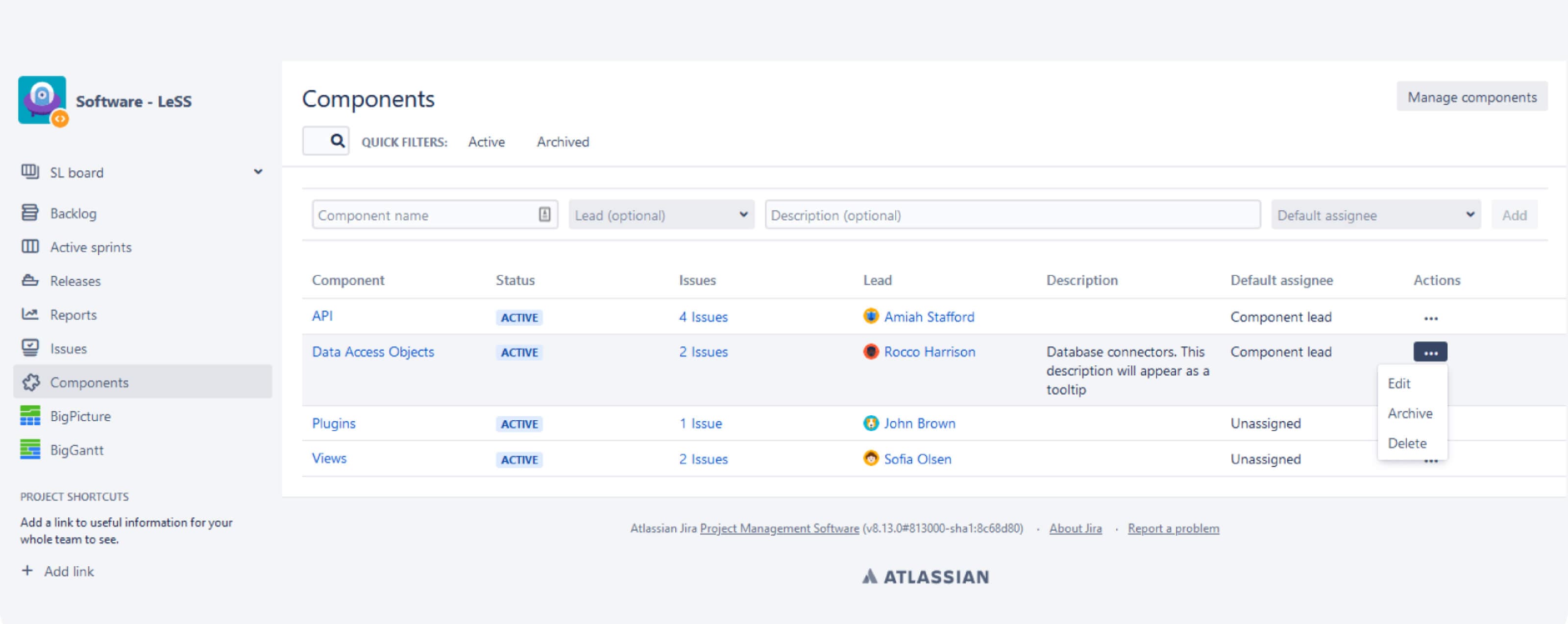Click the Active sprints board icon

pos(30,247)
